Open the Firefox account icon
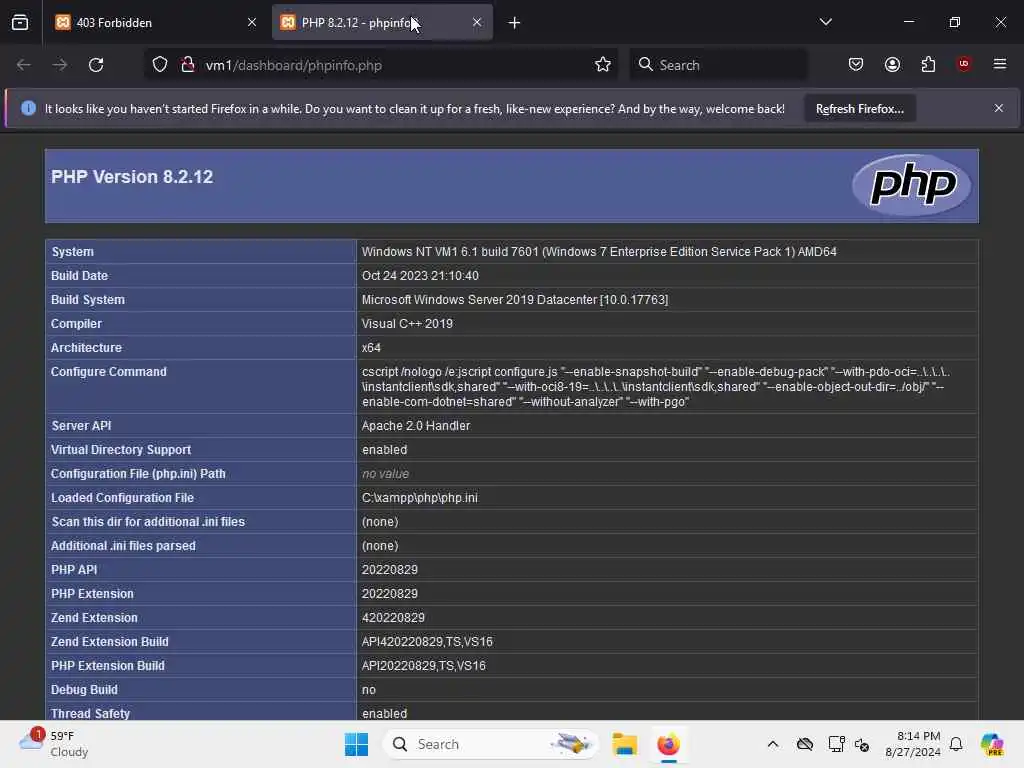The image size is (1024, 768). point(892,64)
